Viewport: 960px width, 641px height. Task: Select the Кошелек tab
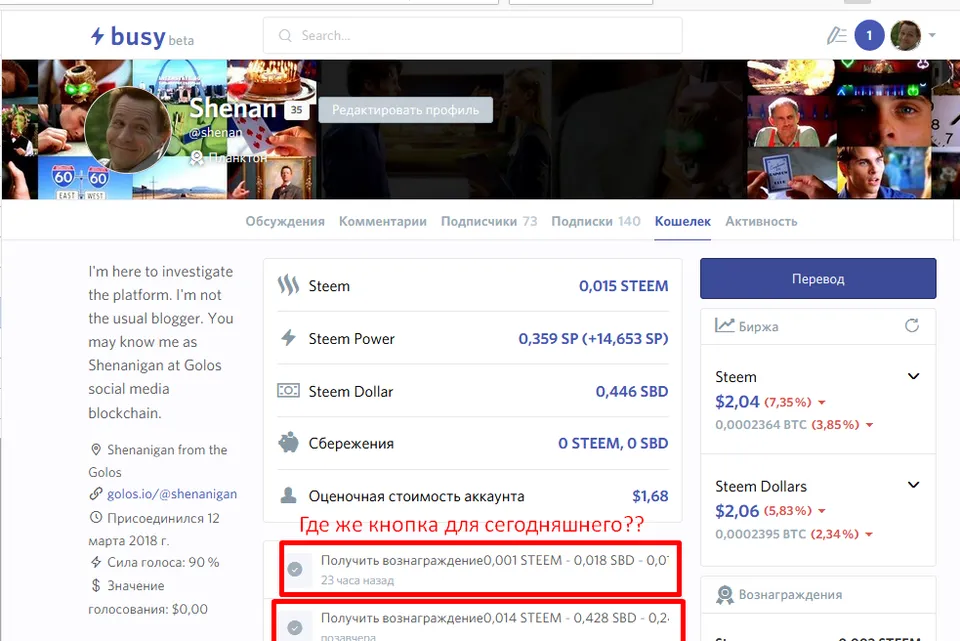click(683, 222)
